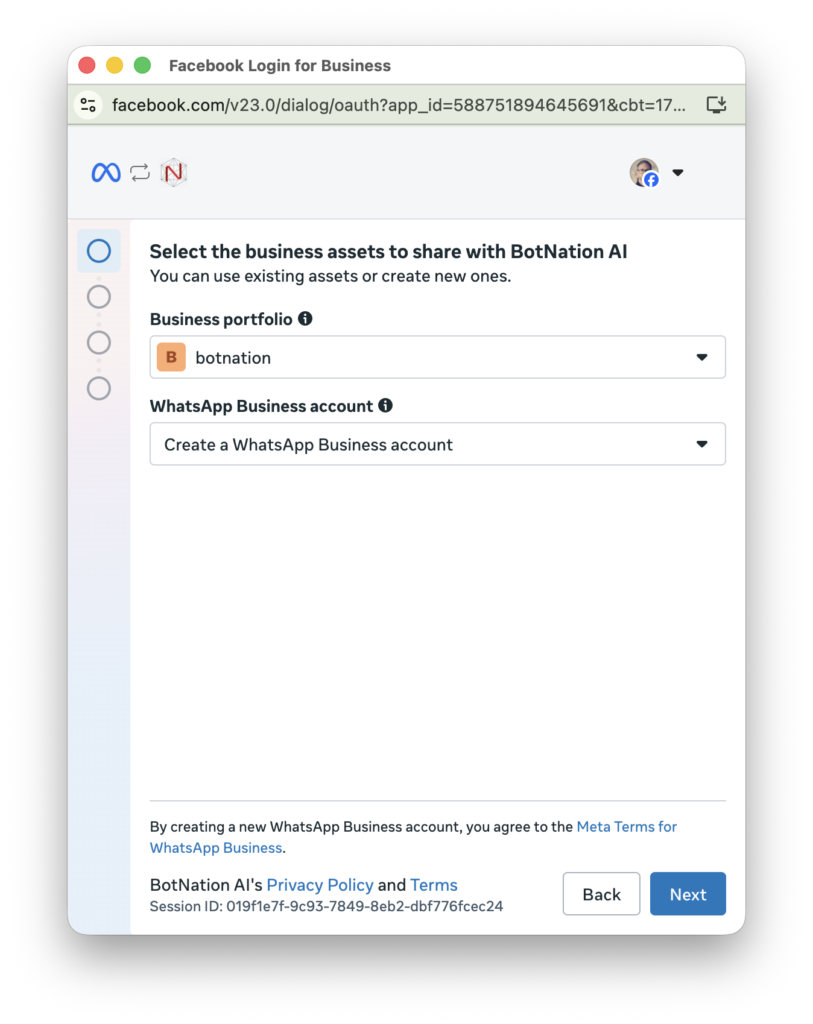Screen dimensions: 813x1024
Task: Click the blue Next button
Action: coord(688,894)
